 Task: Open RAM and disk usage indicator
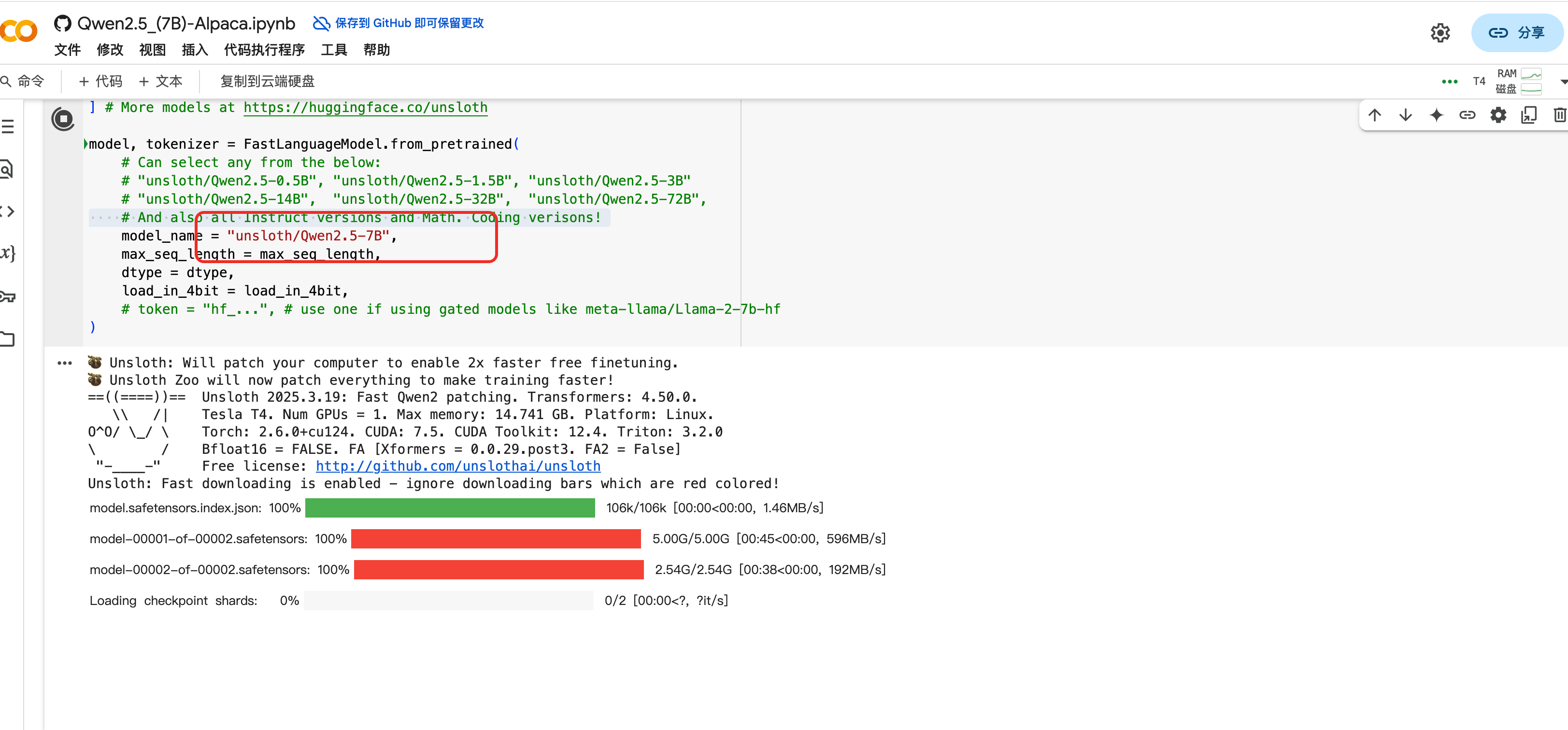tap(1518, 82)
